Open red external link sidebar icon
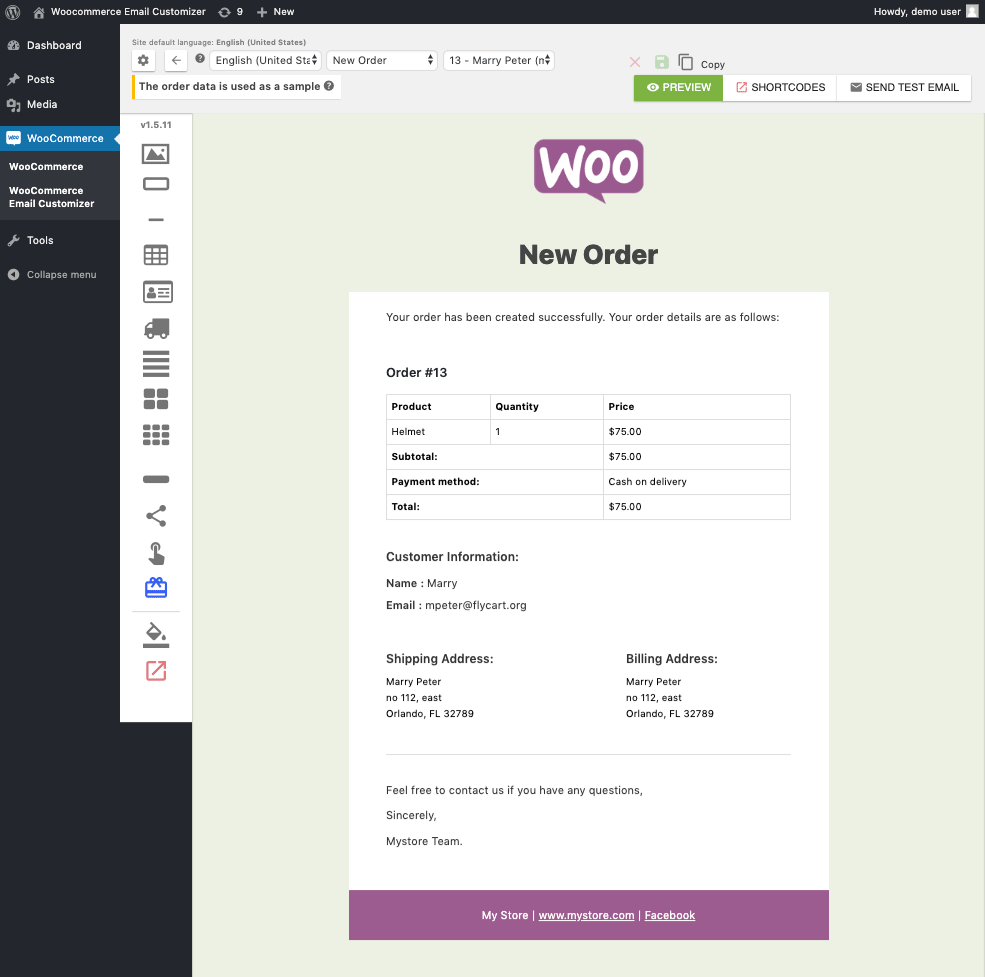The height and width of the screenshot is (977, 985). 156,670
